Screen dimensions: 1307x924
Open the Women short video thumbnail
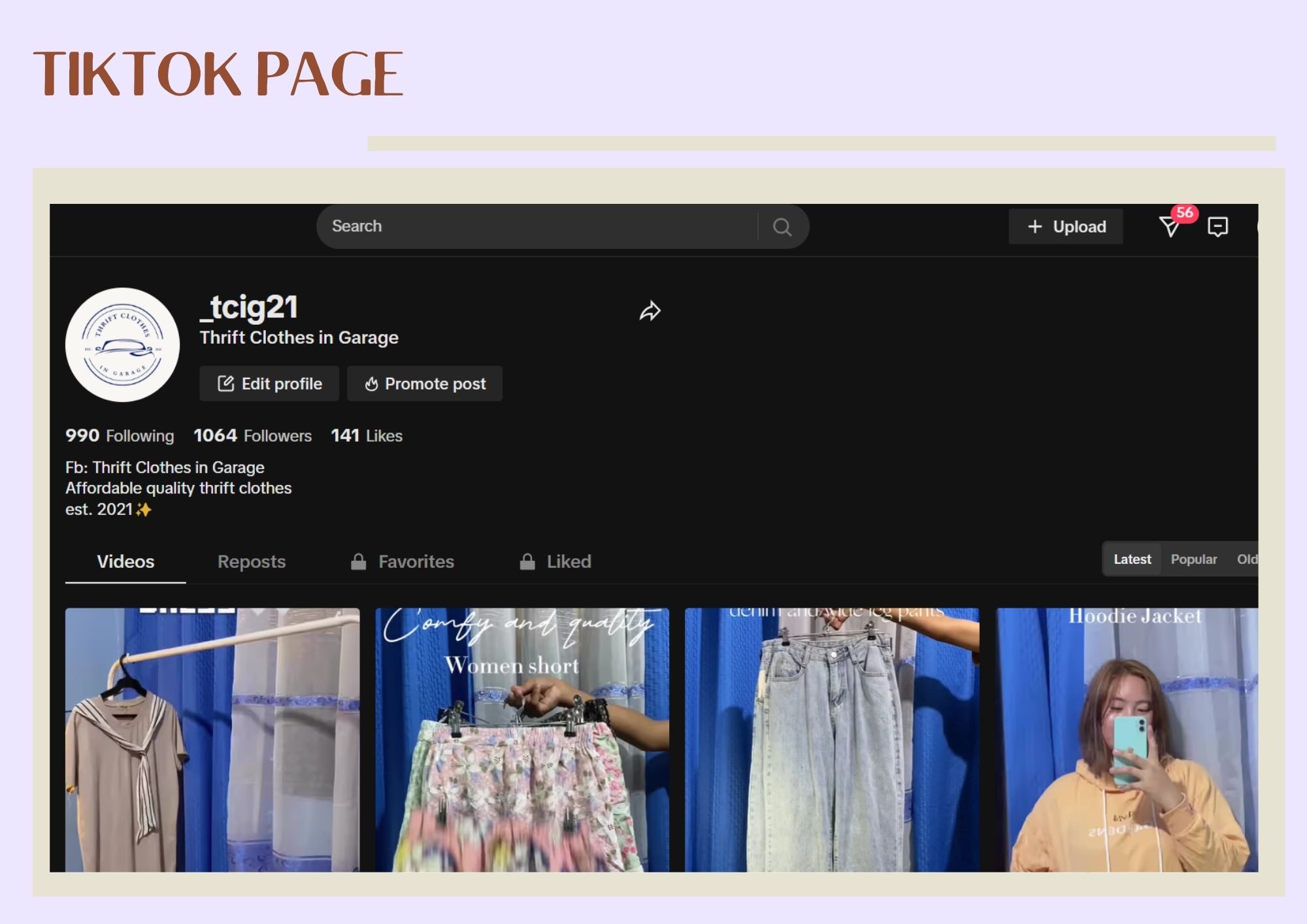(x=522, y=740)
